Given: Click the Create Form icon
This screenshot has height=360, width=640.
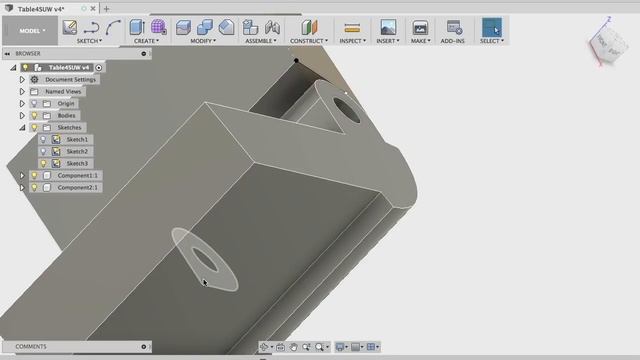Looking at the screenshot, I should 158,27.
